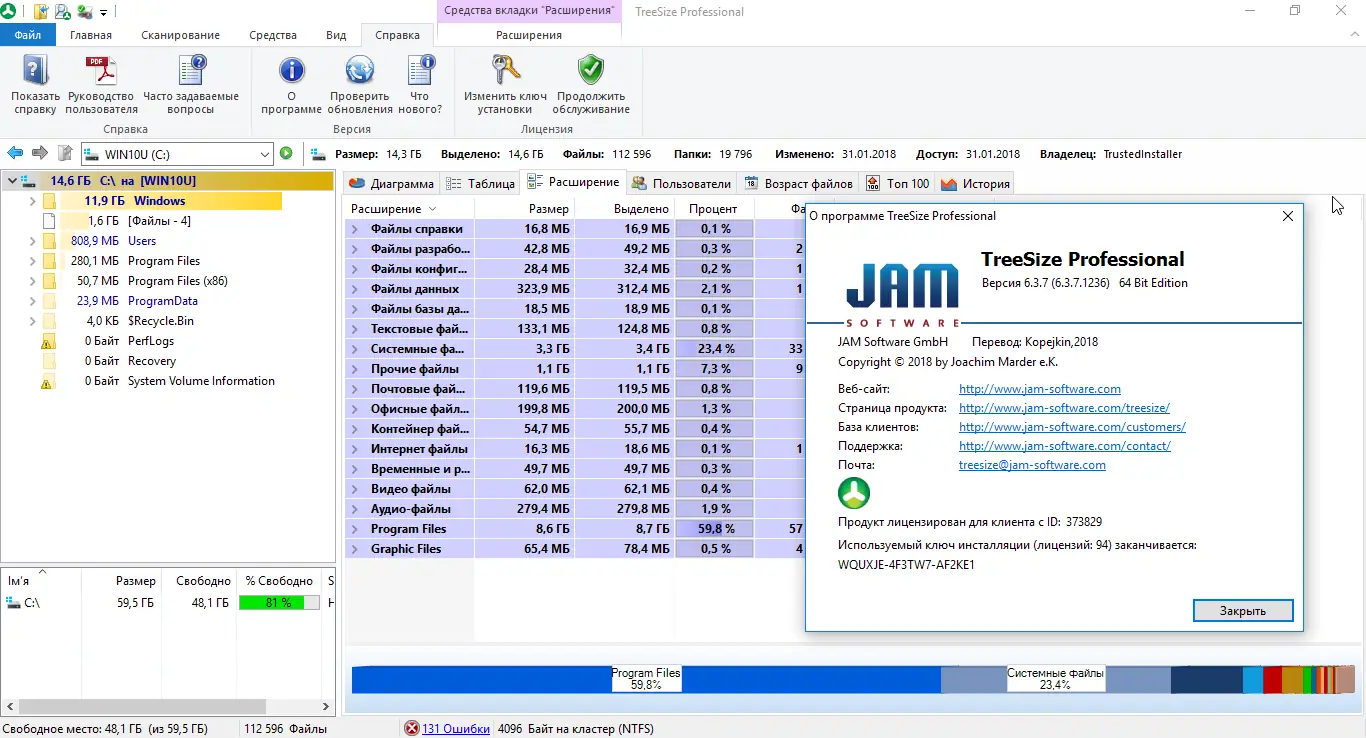The image size is (1366, 738).
Task: Click the red error icon in status bar
Action: pos(411,729)
